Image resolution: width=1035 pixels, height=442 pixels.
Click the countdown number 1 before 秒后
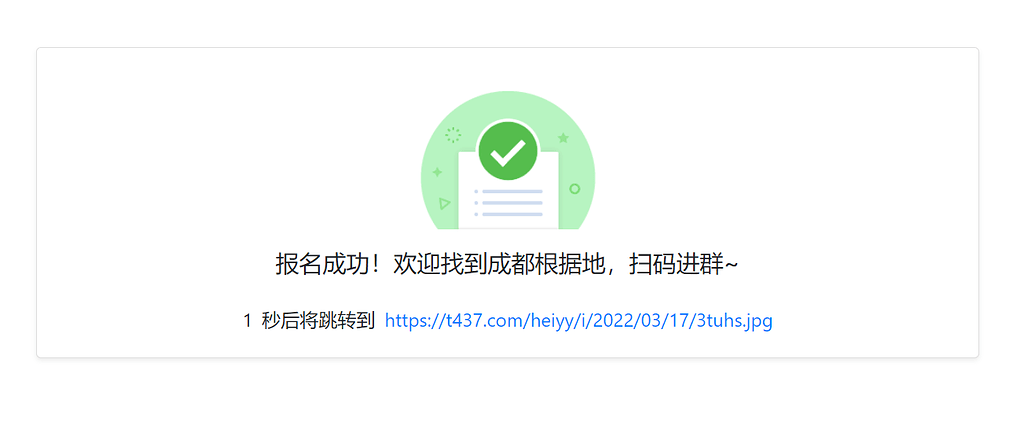click(248, 321)
